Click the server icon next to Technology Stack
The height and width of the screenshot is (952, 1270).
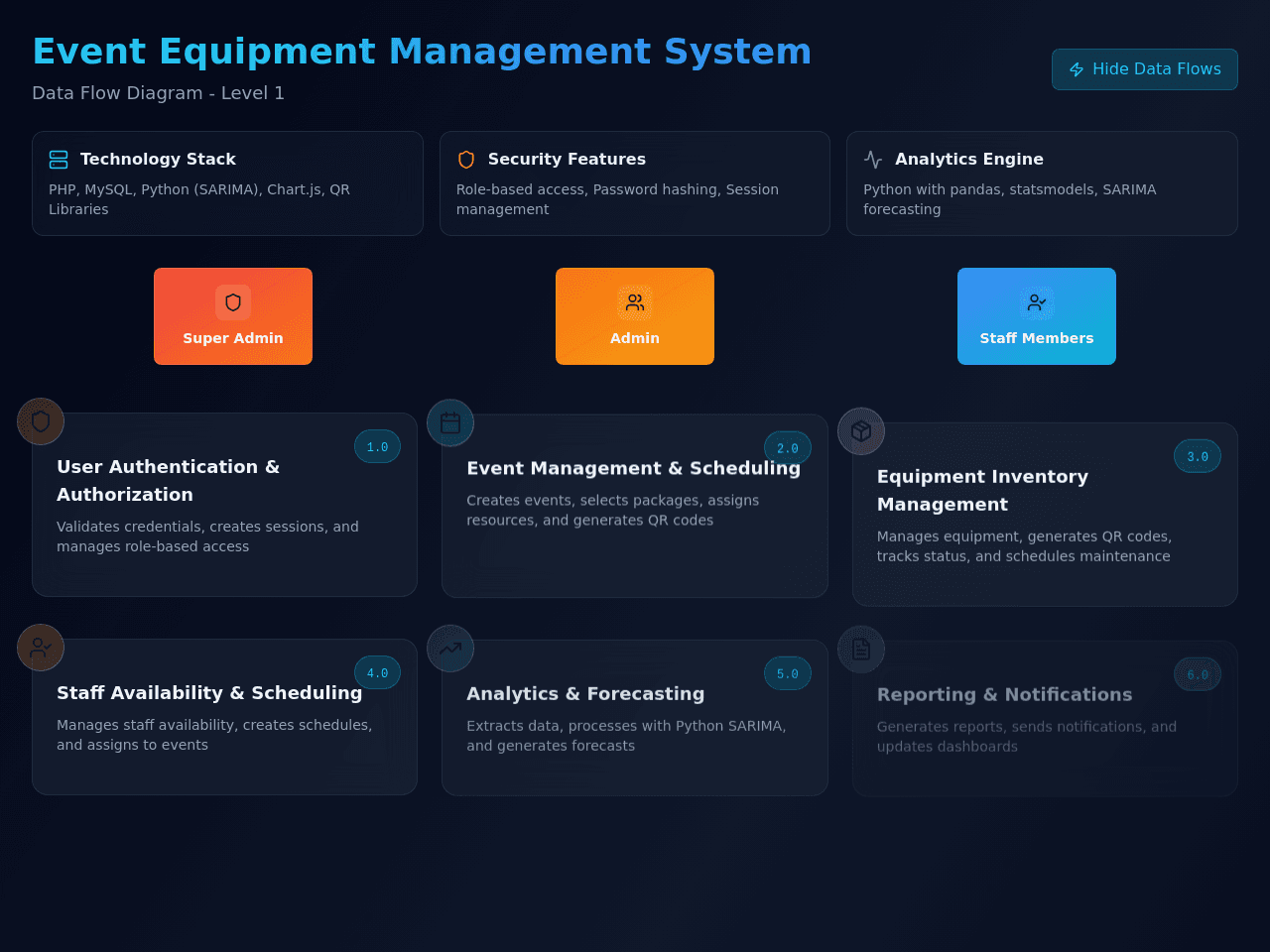(x=59, y=160)
